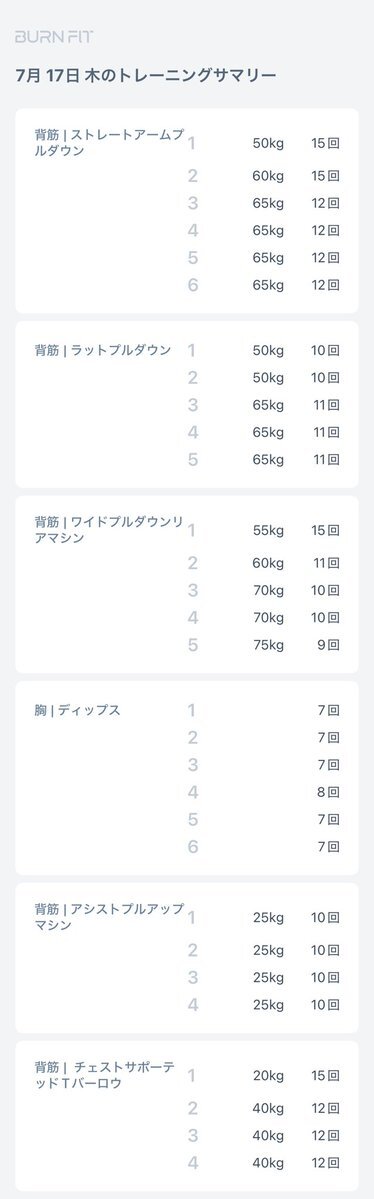Click the 75kg weight in ワイドプルダウンリアマシン
Viewport: 374px width, 1199px height.
(x=268, y=645)
